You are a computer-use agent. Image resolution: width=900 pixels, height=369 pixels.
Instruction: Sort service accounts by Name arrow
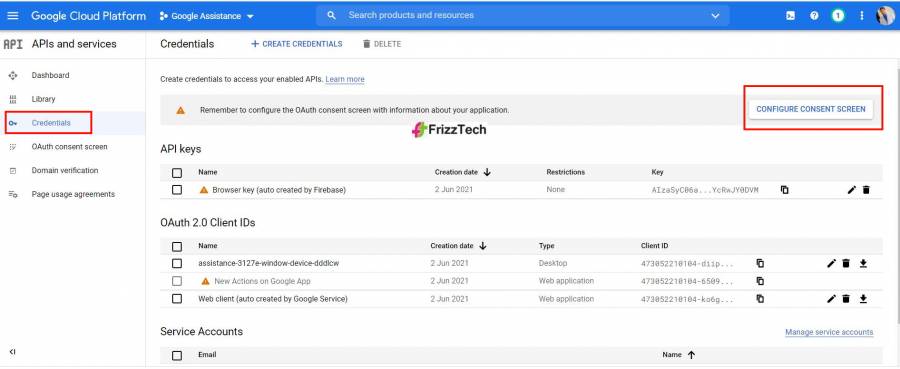691,355
